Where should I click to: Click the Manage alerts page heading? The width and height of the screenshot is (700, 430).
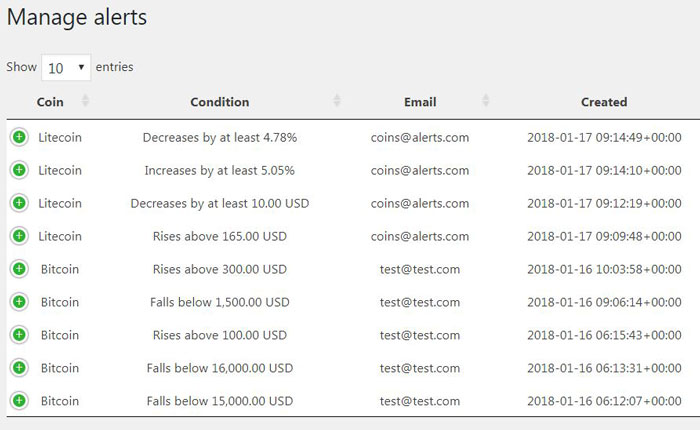pos(77,18)
